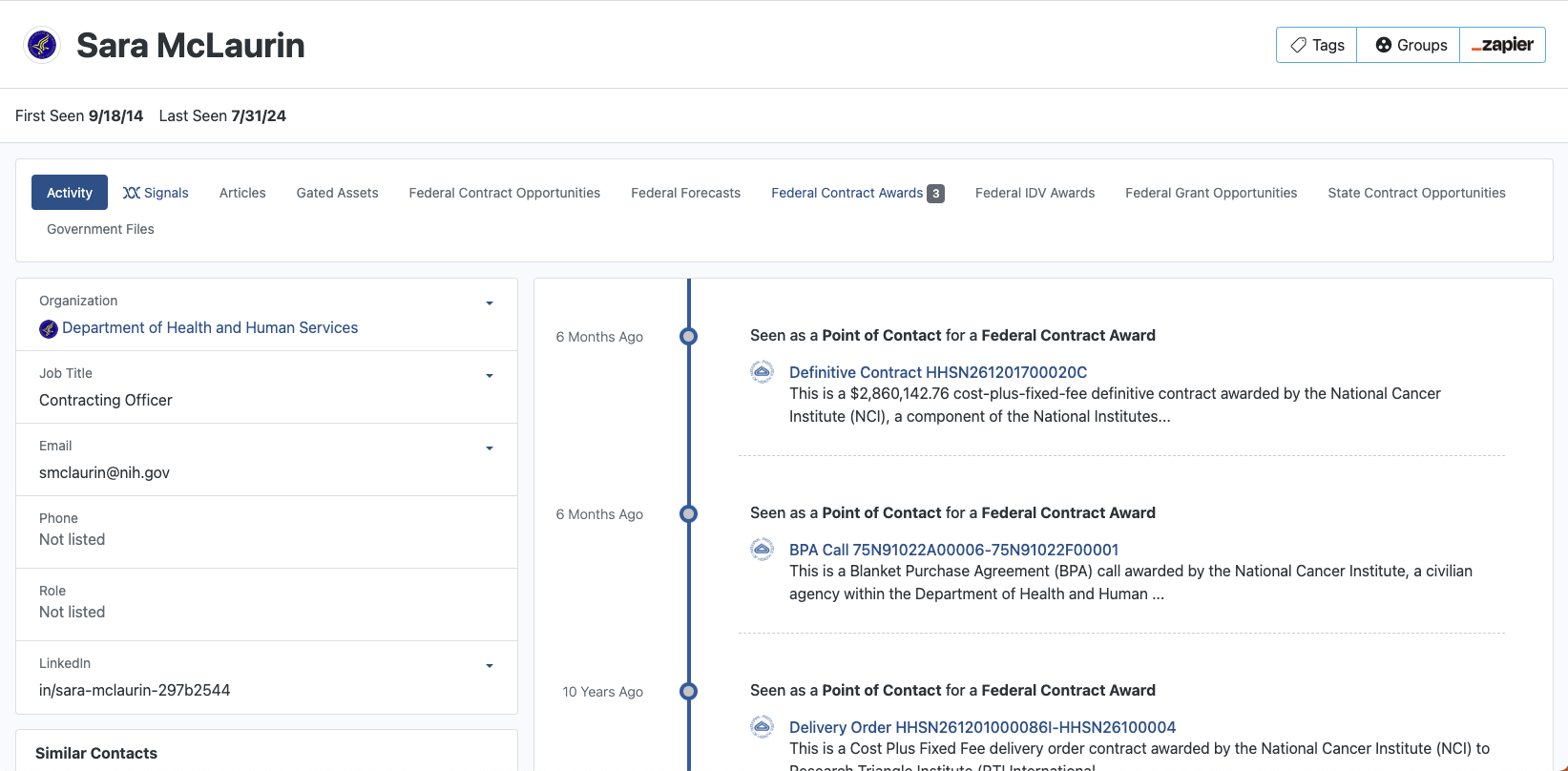Open the Department of Health and Human Services link

click(x=210, y=328)
